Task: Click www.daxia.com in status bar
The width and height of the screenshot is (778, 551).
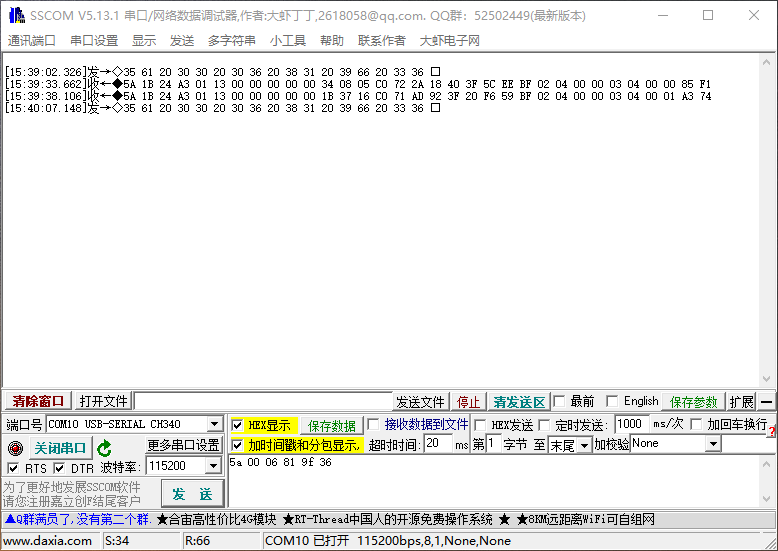Action: [48, 541]
